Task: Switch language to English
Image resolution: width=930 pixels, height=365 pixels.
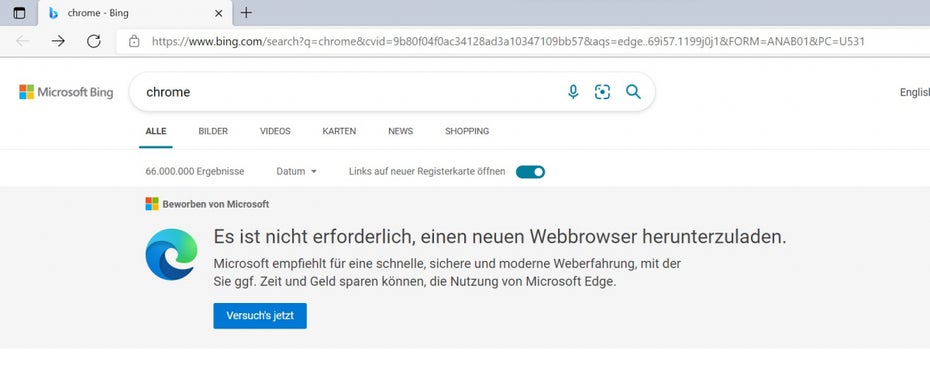Action: [915, 92]
